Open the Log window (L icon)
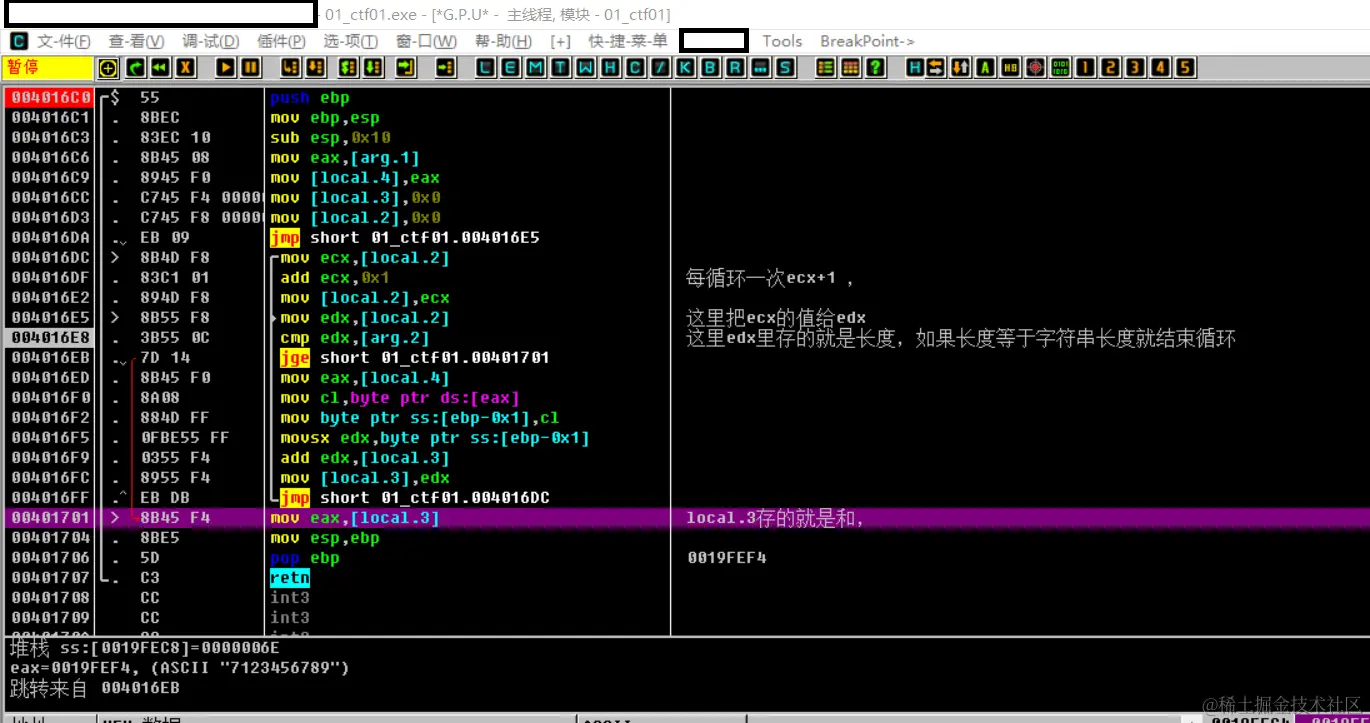The height and width of the screenshot is (723, 1370). pos(486,68)
